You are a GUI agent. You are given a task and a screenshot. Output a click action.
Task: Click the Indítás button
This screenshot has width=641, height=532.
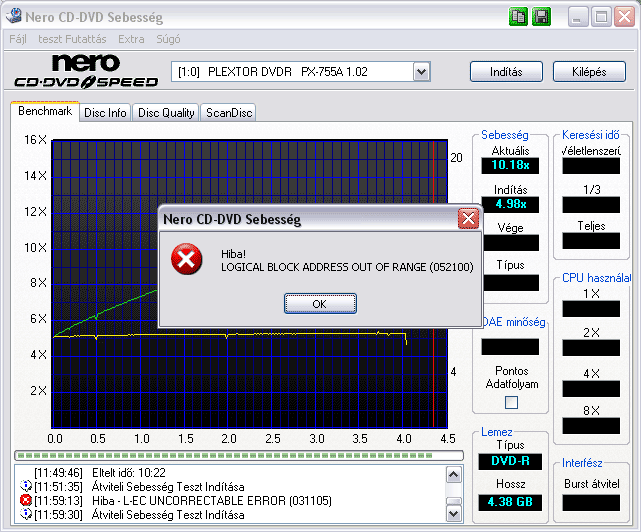pyautogui.click(x=506, y=72)
